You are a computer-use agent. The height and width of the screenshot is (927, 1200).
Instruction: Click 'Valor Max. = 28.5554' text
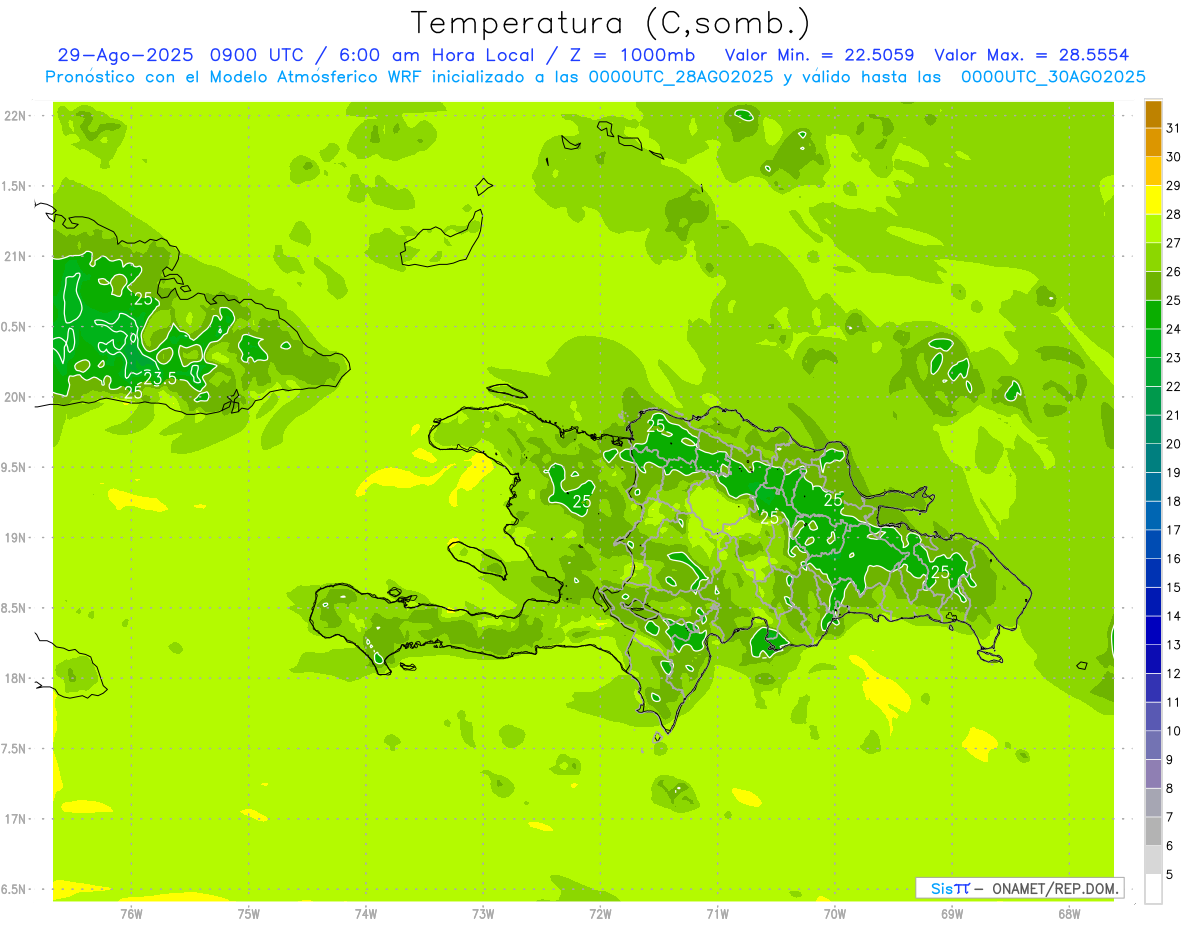pyautogui.click(x=1031, y=55)
